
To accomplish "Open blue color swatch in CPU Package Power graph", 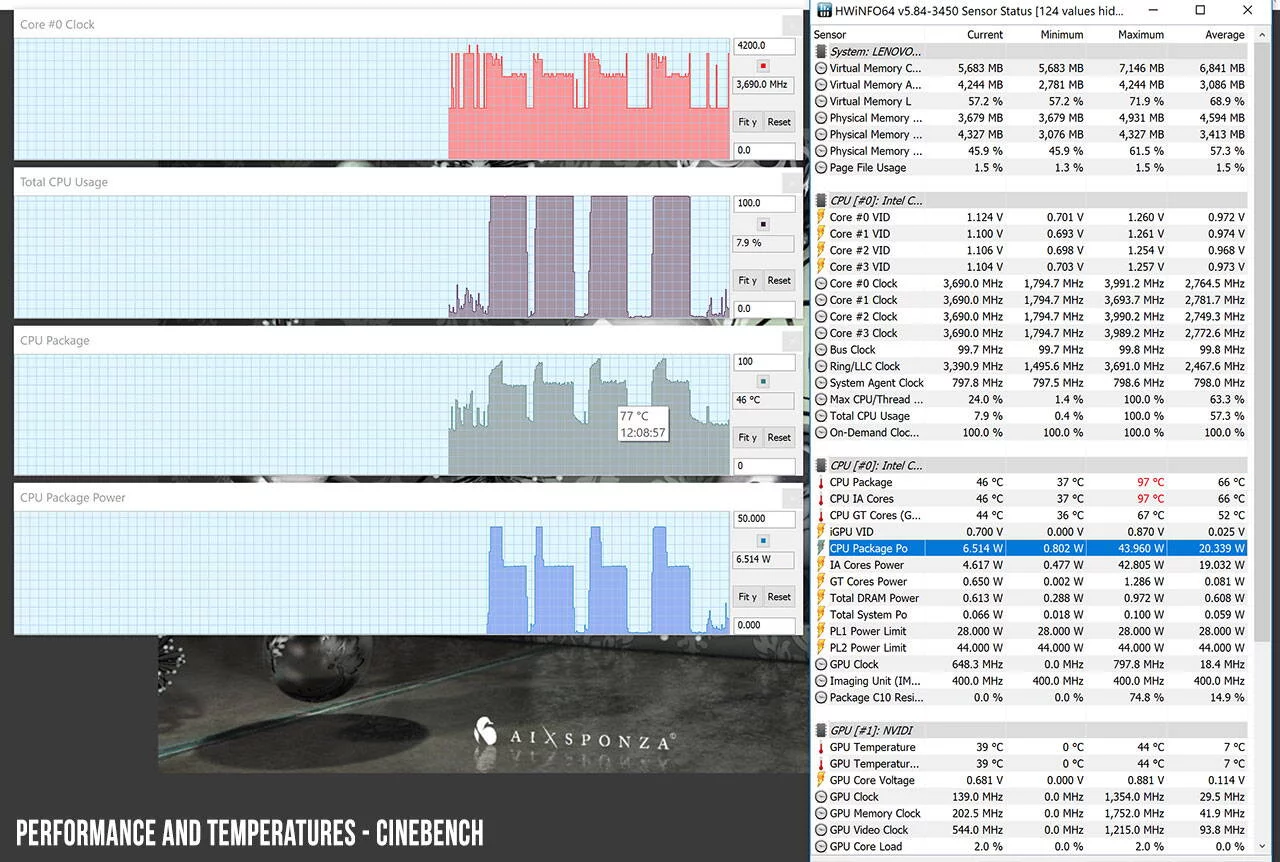I will tap(763, 540).
